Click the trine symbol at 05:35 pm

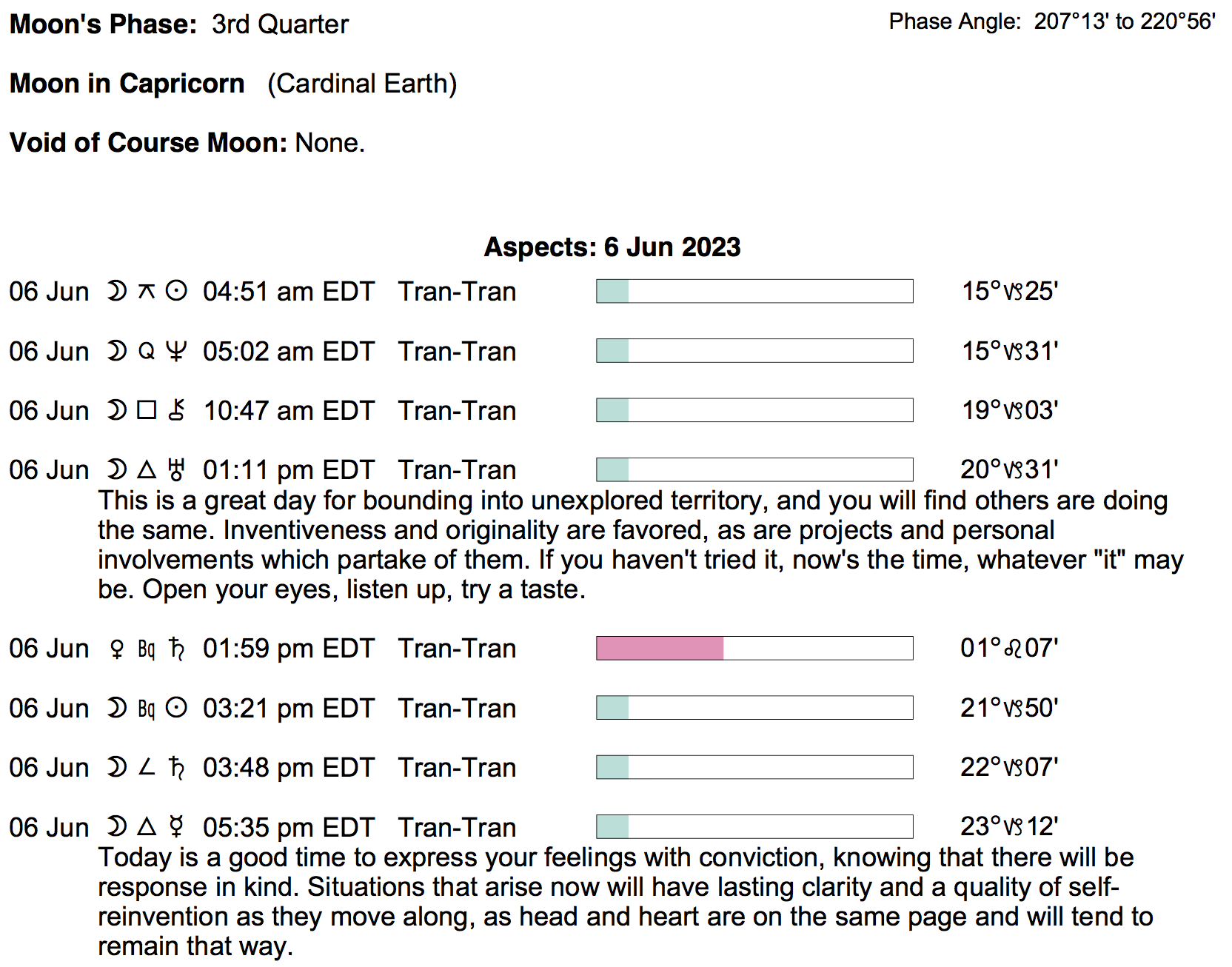click(x=147, y=827)
